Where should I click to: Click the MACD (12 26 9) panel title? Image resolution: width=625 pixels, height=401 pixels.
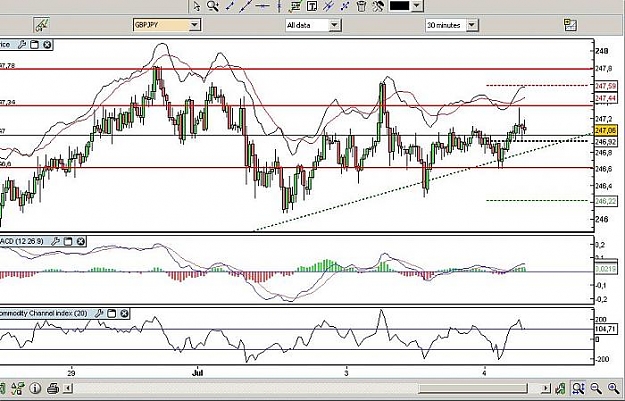point(24,241)
